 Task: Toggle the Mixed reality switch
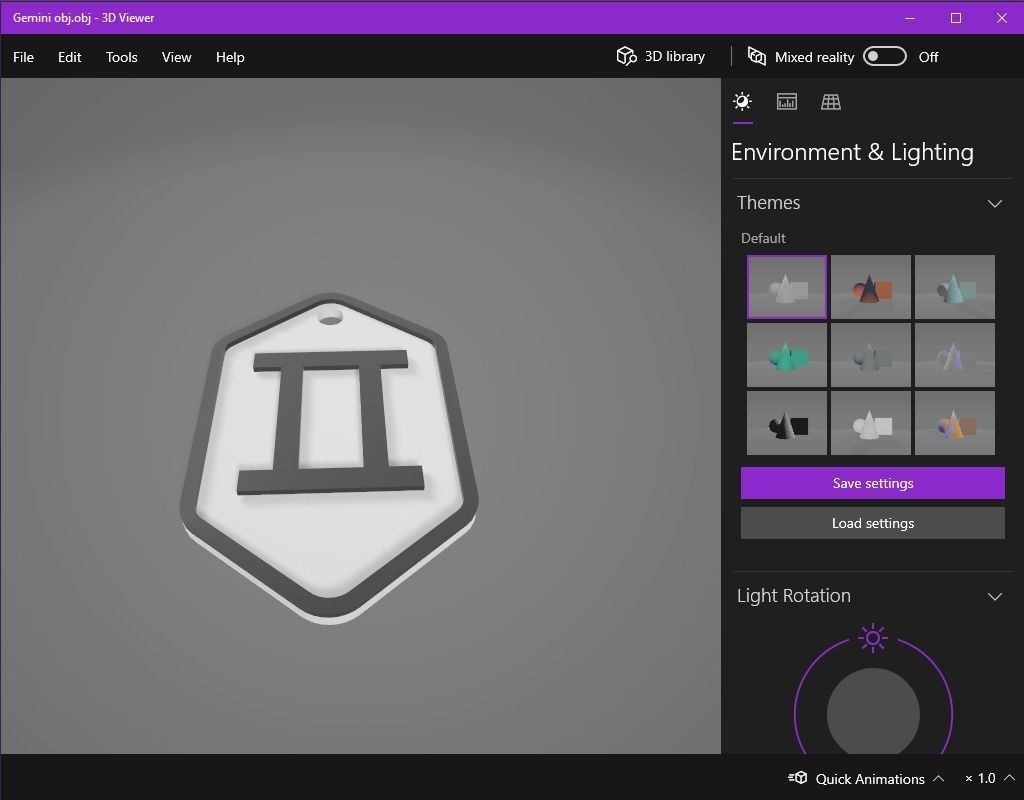[x=884, y=56]
